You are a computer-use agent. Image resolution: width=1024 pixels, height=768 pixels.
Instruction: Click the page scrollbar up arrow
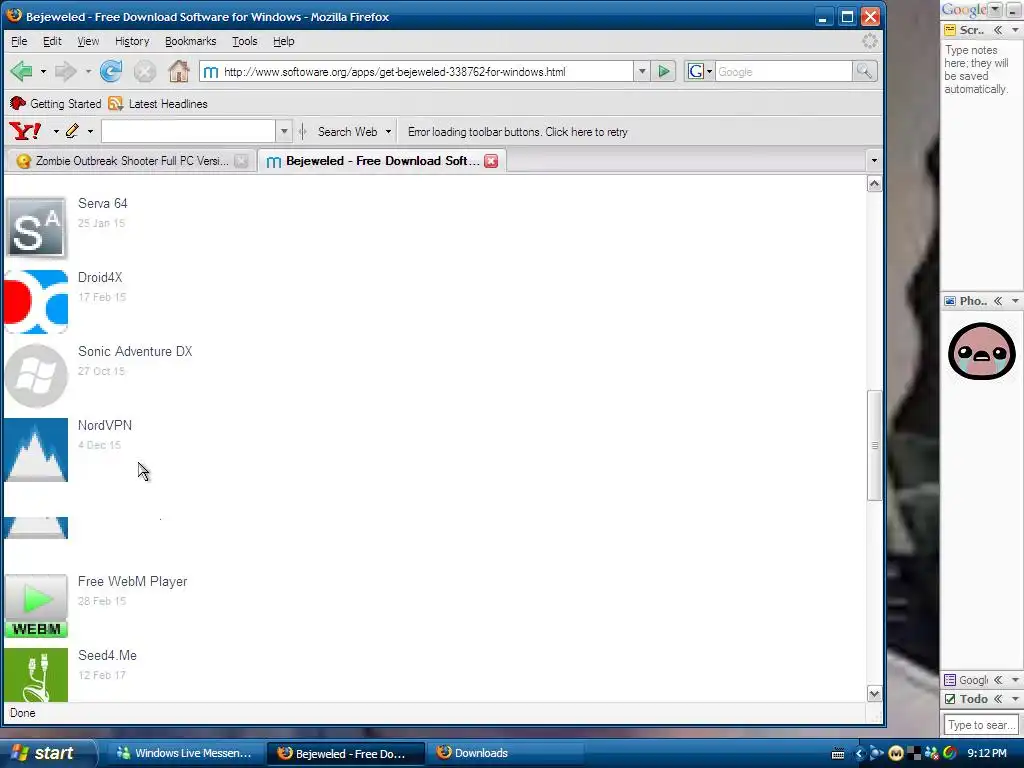(x=874, y=184)
